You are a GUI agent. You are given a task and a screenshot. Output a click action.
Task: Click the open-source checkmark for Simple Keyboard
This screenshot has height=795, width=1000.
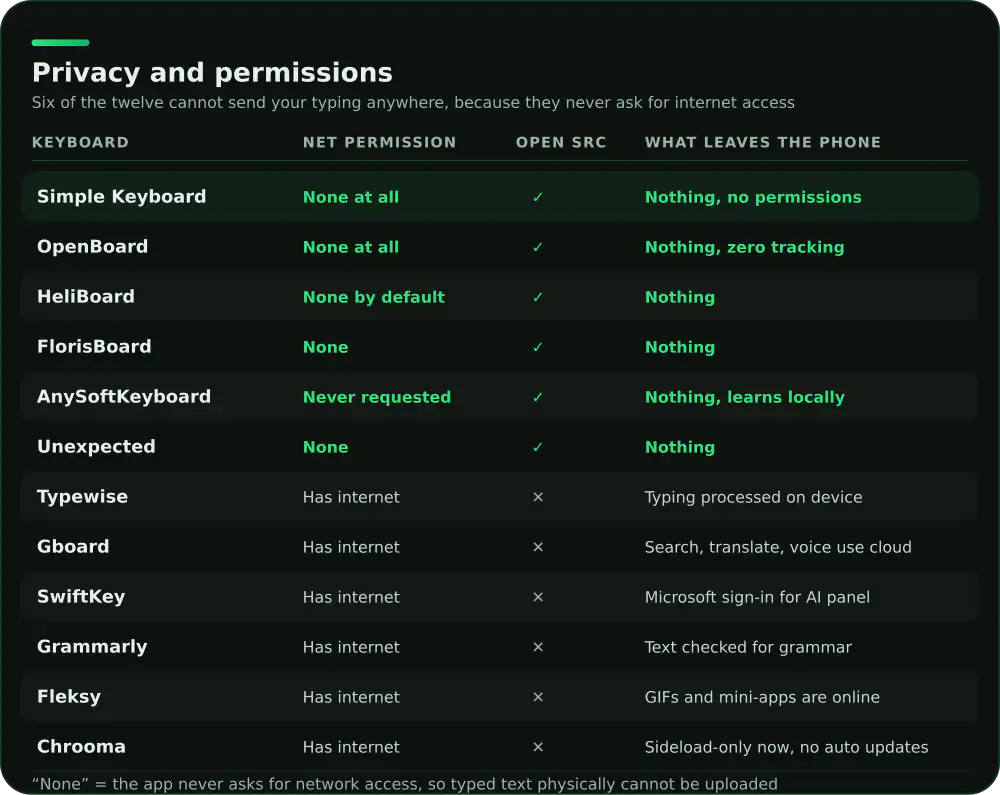(538, 197)
